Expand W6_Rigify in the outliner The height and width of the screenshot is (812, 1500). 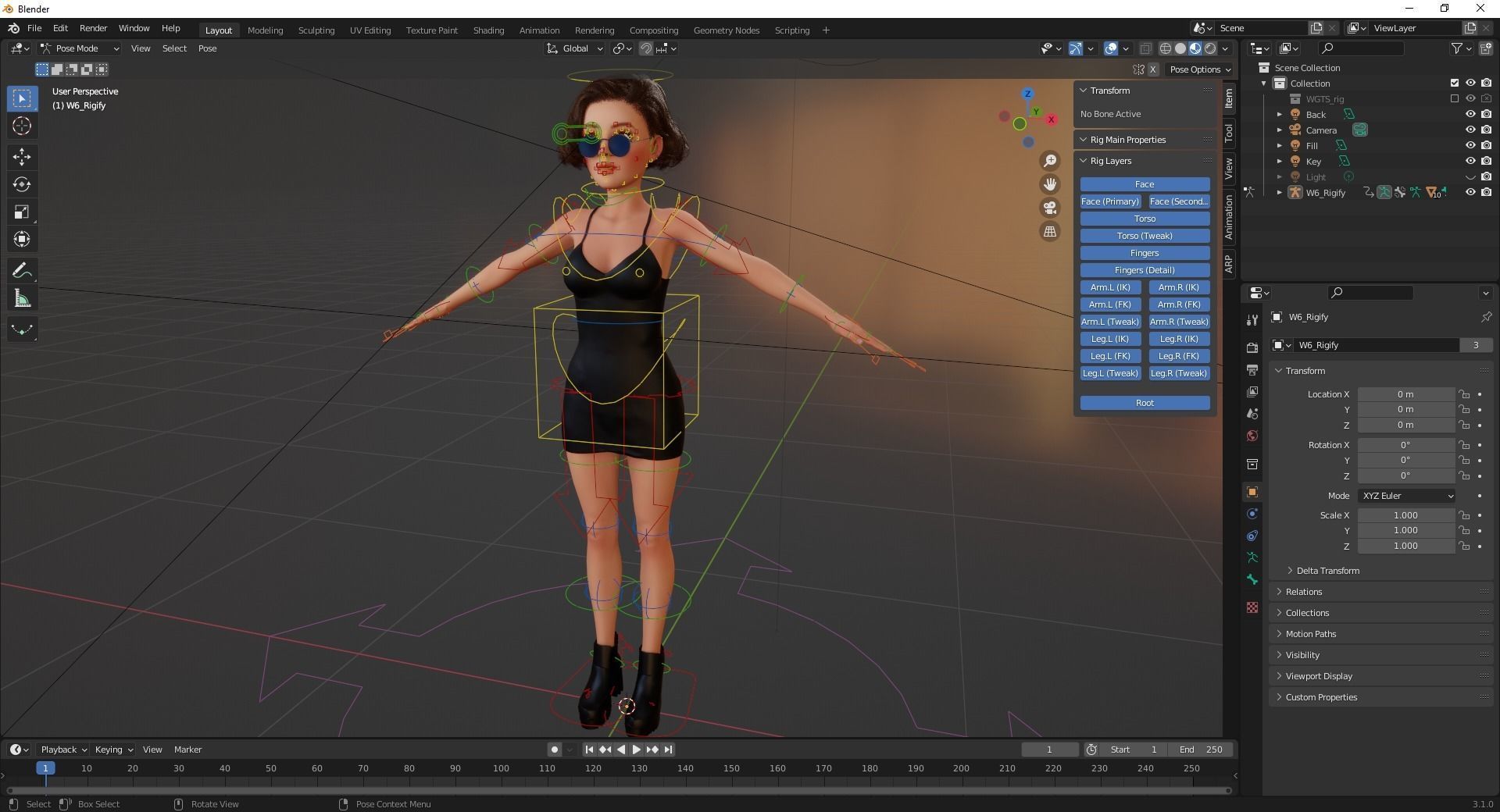click(1279, 192)
